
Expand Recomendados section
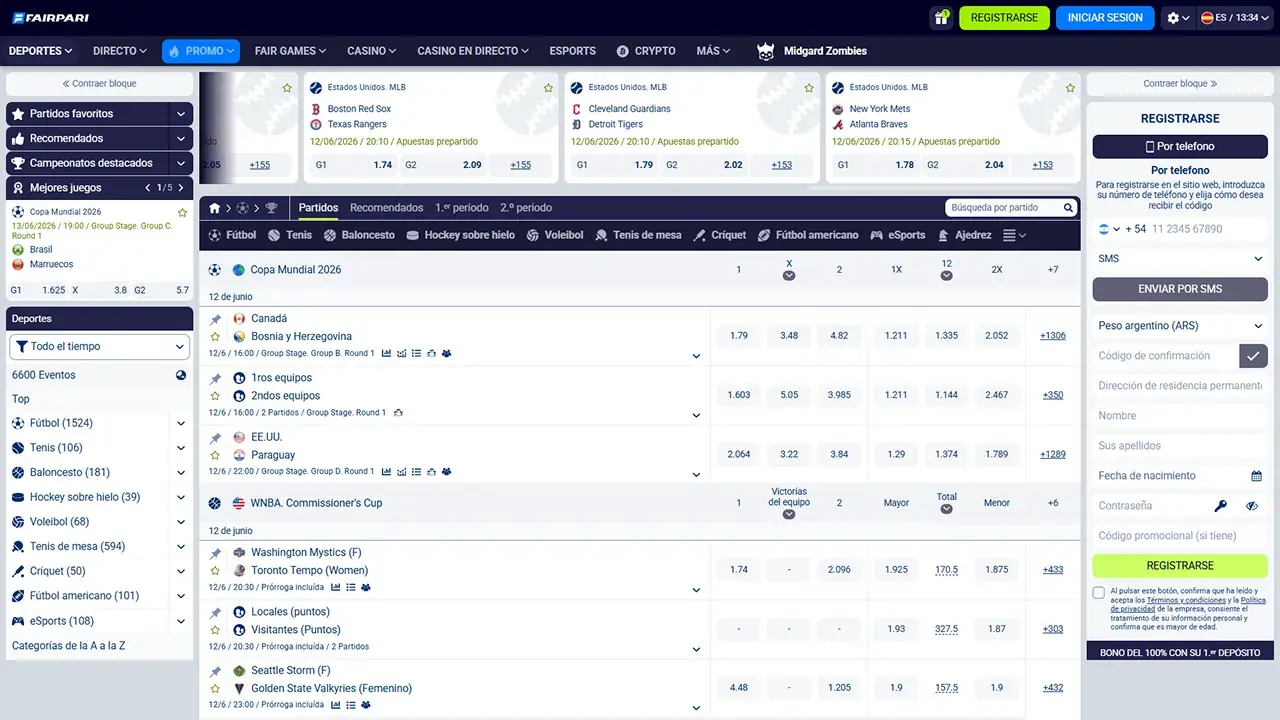[x=181, y=139]
